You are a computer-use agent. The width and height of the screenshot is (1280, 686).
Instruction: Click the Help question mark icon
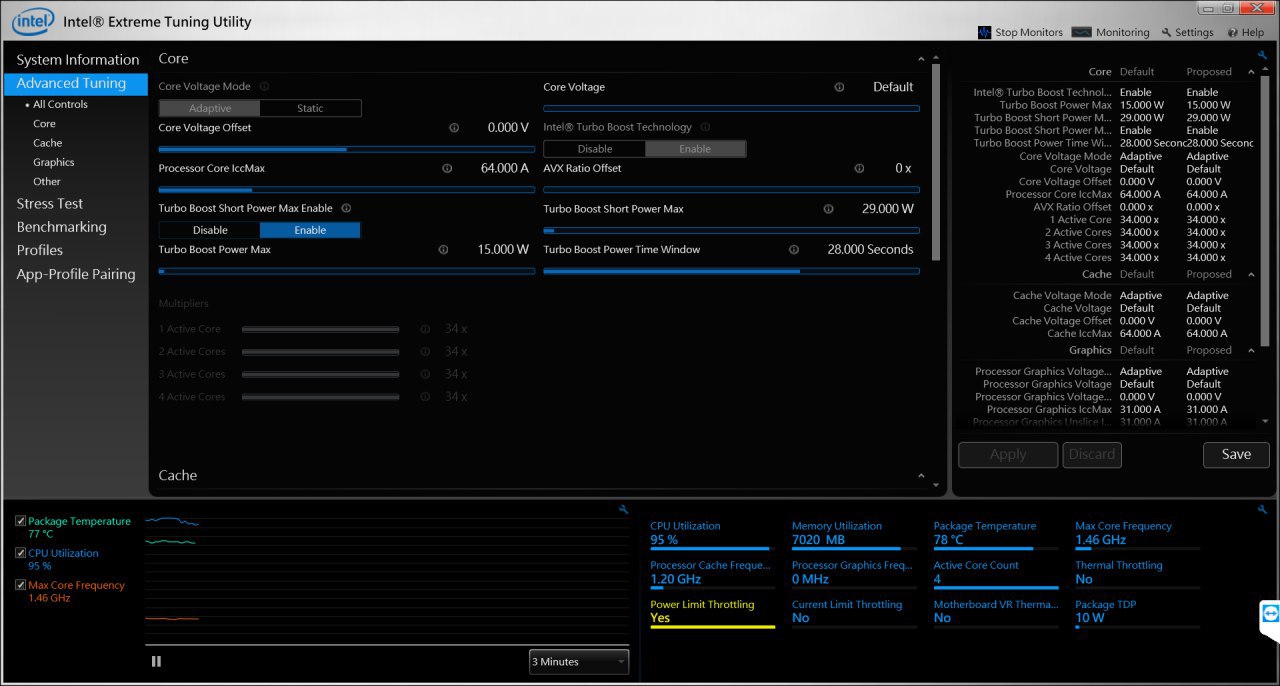click(x=1232, y=32)
